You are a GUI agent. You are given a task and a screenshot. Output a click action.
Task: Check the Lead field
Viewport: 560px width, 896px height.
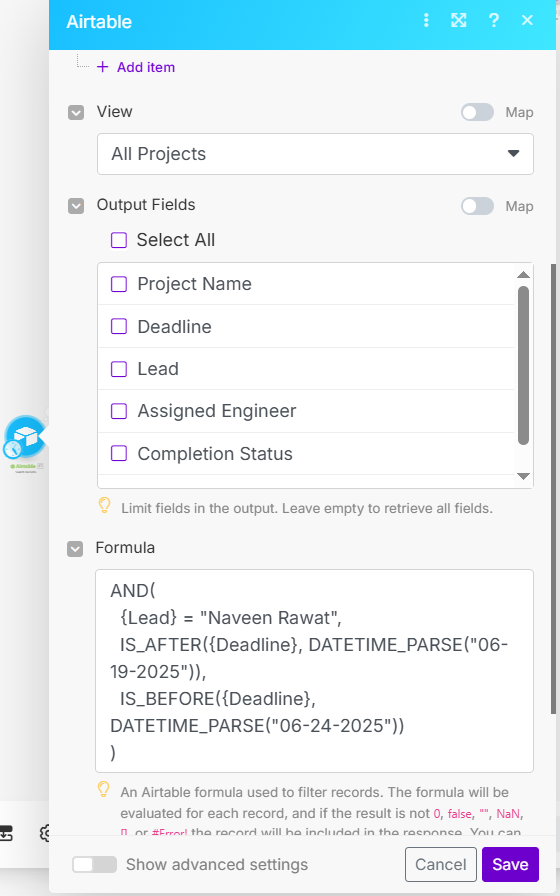(119, 369)
